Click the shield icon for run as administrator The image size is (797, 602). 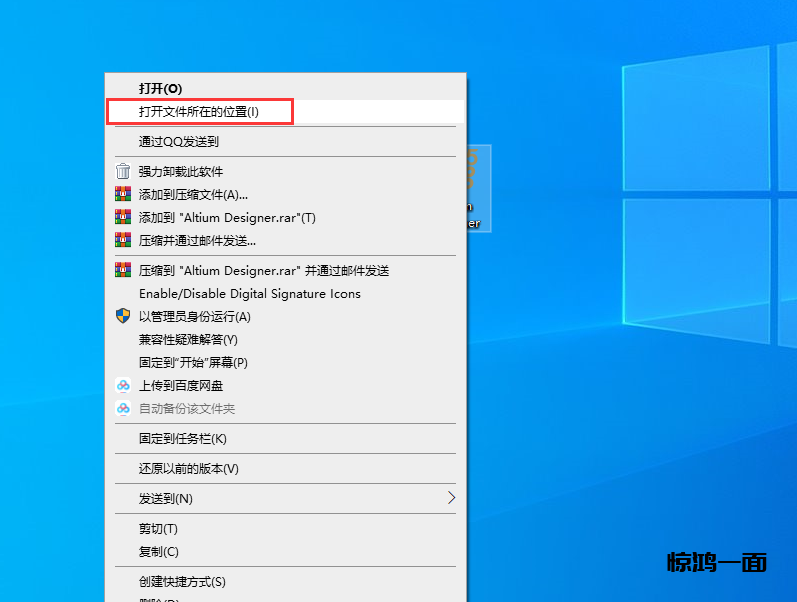(x=123, y=316)
